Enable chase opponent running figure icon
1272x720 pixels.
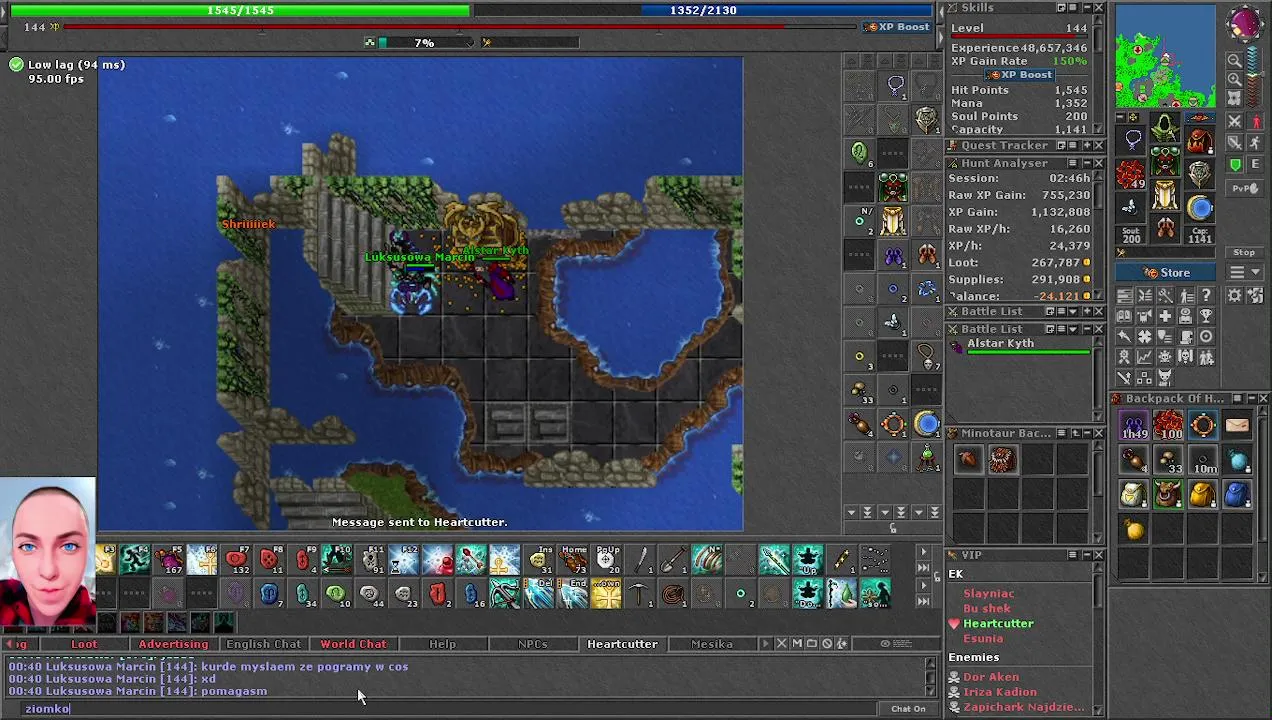[1255, 144]
